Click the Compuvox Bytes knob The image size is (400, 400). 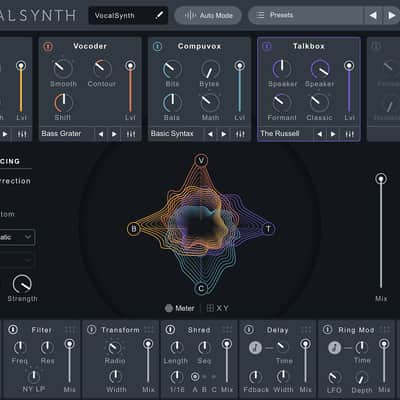[210, 69]
